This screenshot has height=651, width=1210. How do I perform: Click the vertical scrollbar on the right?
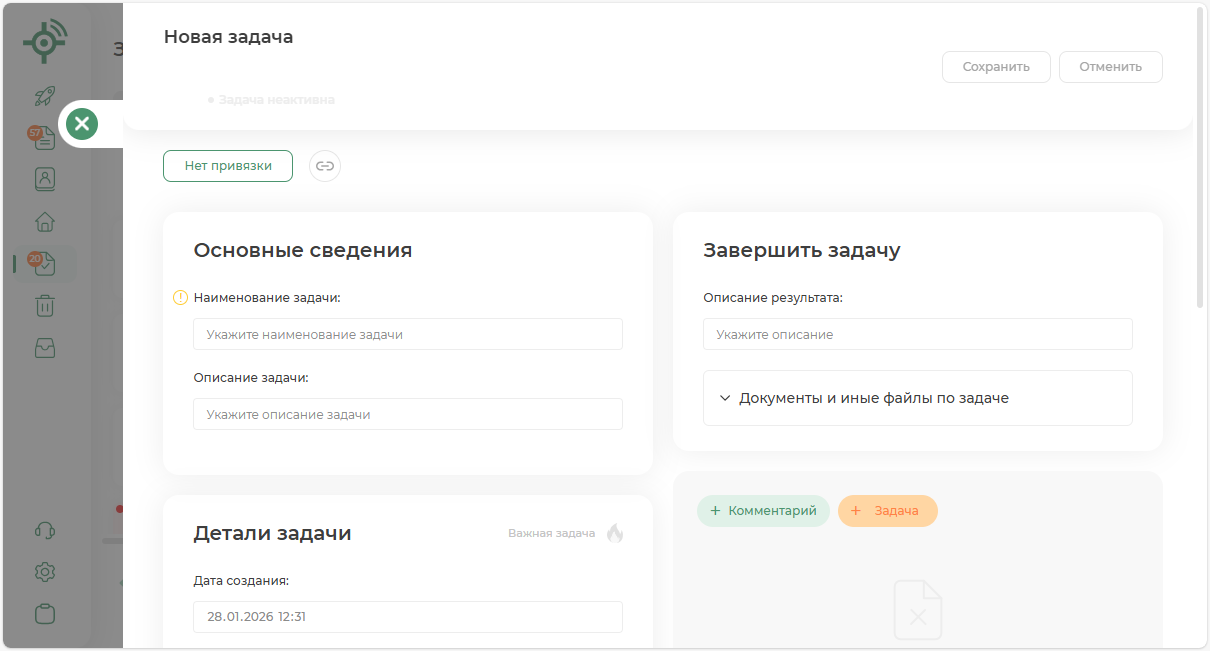point(1200,160)
